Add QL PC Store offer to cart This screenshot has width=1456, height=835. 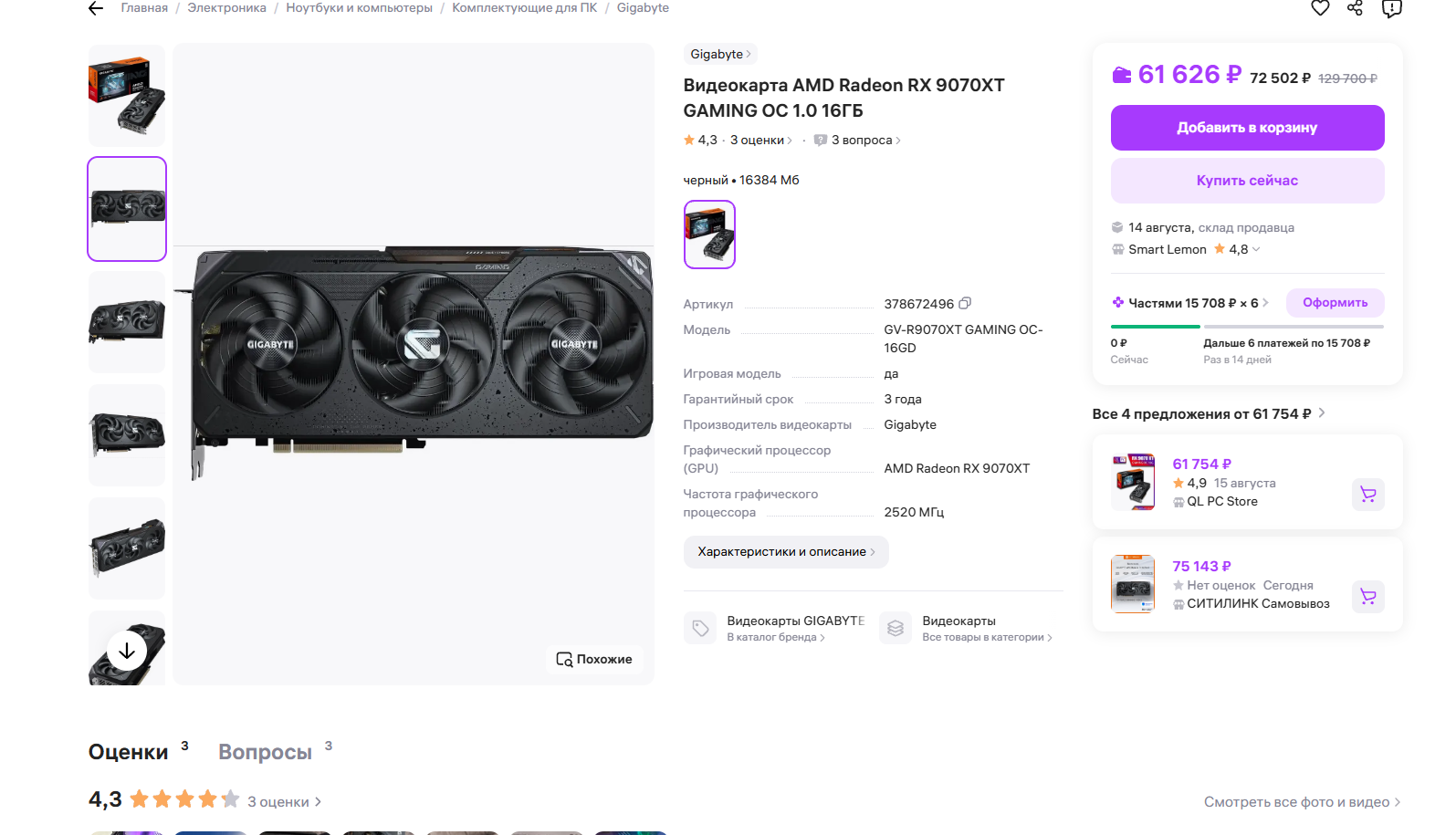click(x=1367, y=495)
